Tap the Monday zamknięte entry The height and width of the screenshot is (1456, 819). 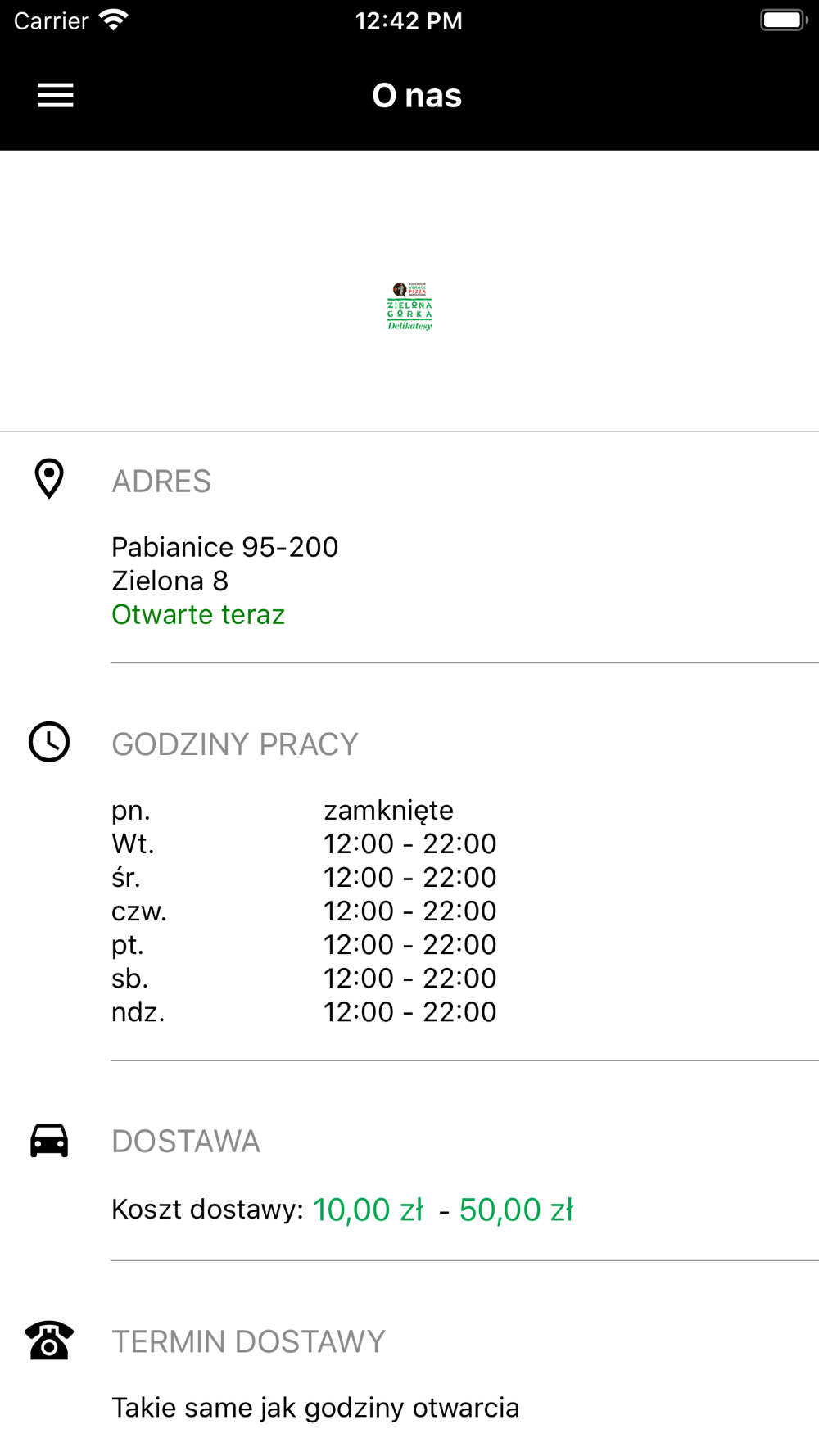point(388,810)
